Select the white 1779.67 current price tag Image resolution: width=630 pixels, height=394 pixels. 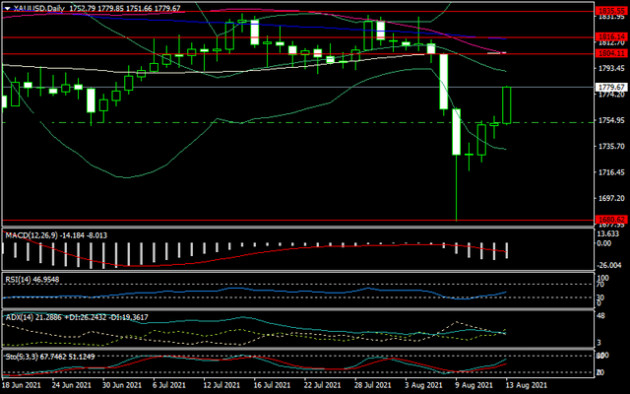tap(611, 87)
